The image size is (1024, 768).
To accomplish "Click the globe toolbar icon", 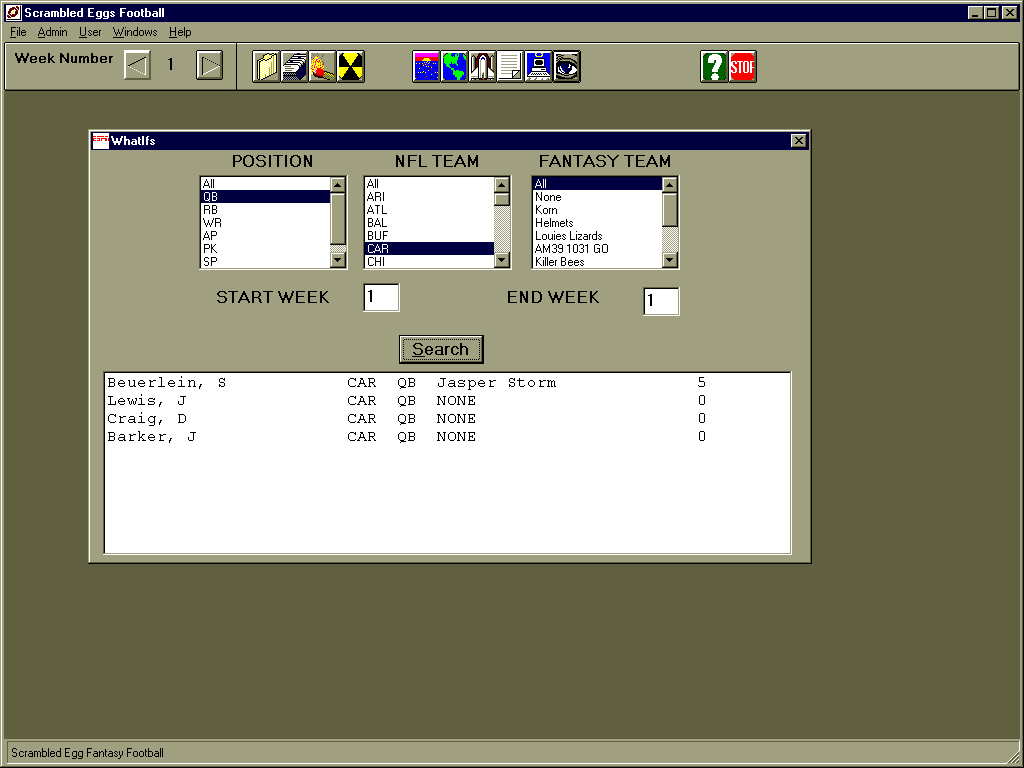I will click(455, 67).
